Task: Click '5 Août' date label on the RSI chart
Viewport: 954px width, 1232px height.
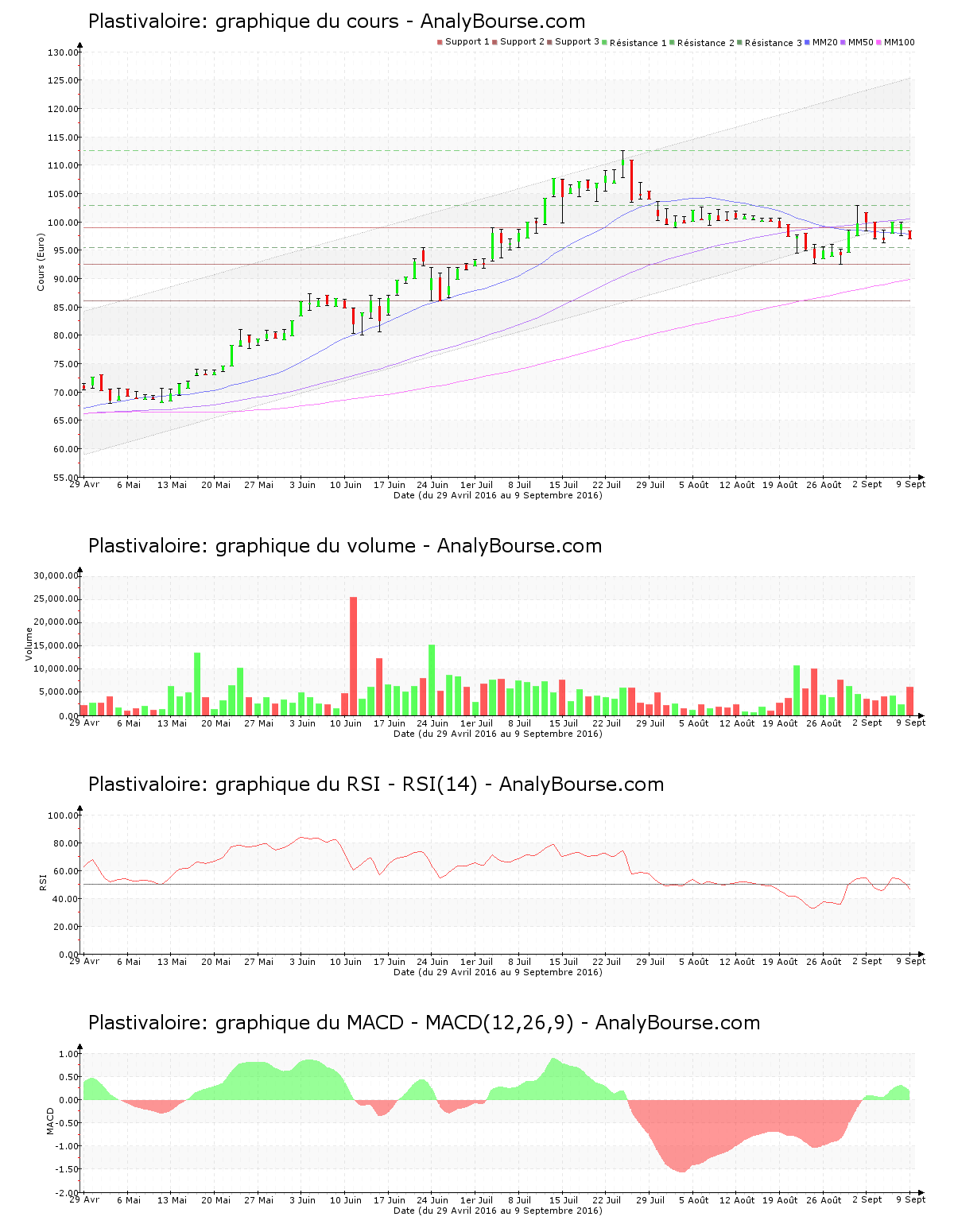Action: [694, 962]
